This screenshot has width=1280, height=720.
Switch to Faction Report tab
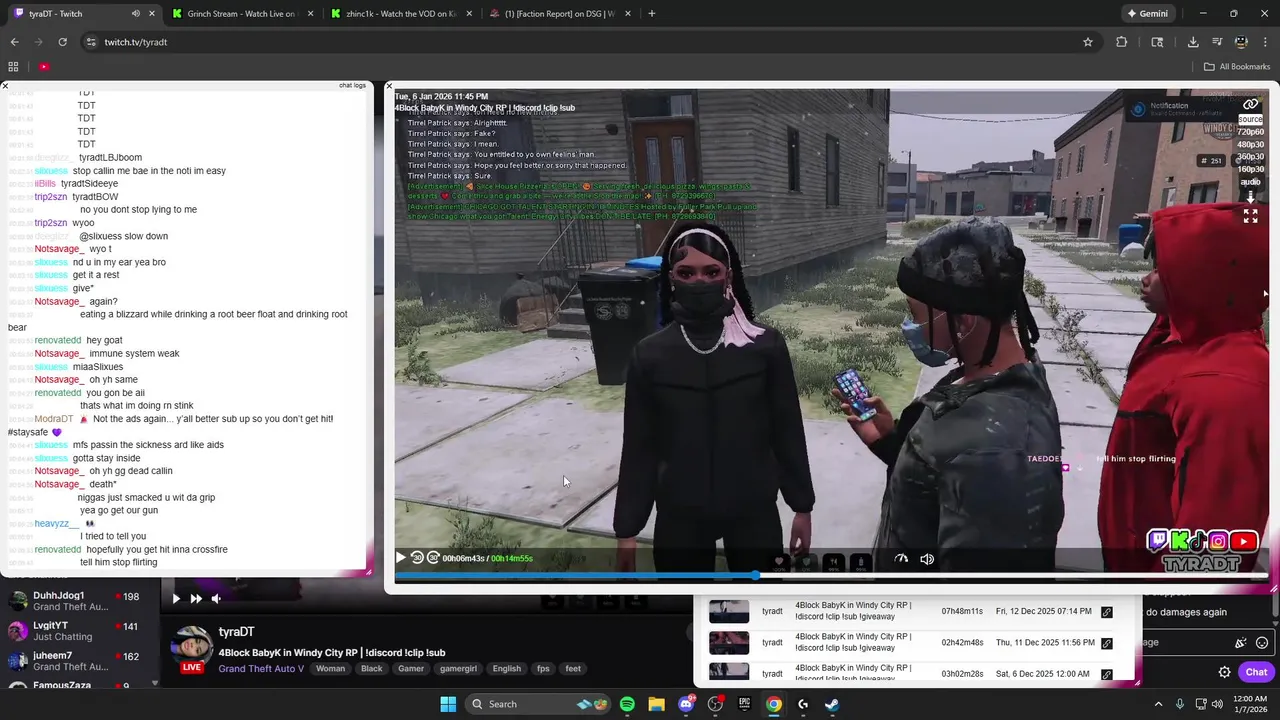(x=560, y=14)
